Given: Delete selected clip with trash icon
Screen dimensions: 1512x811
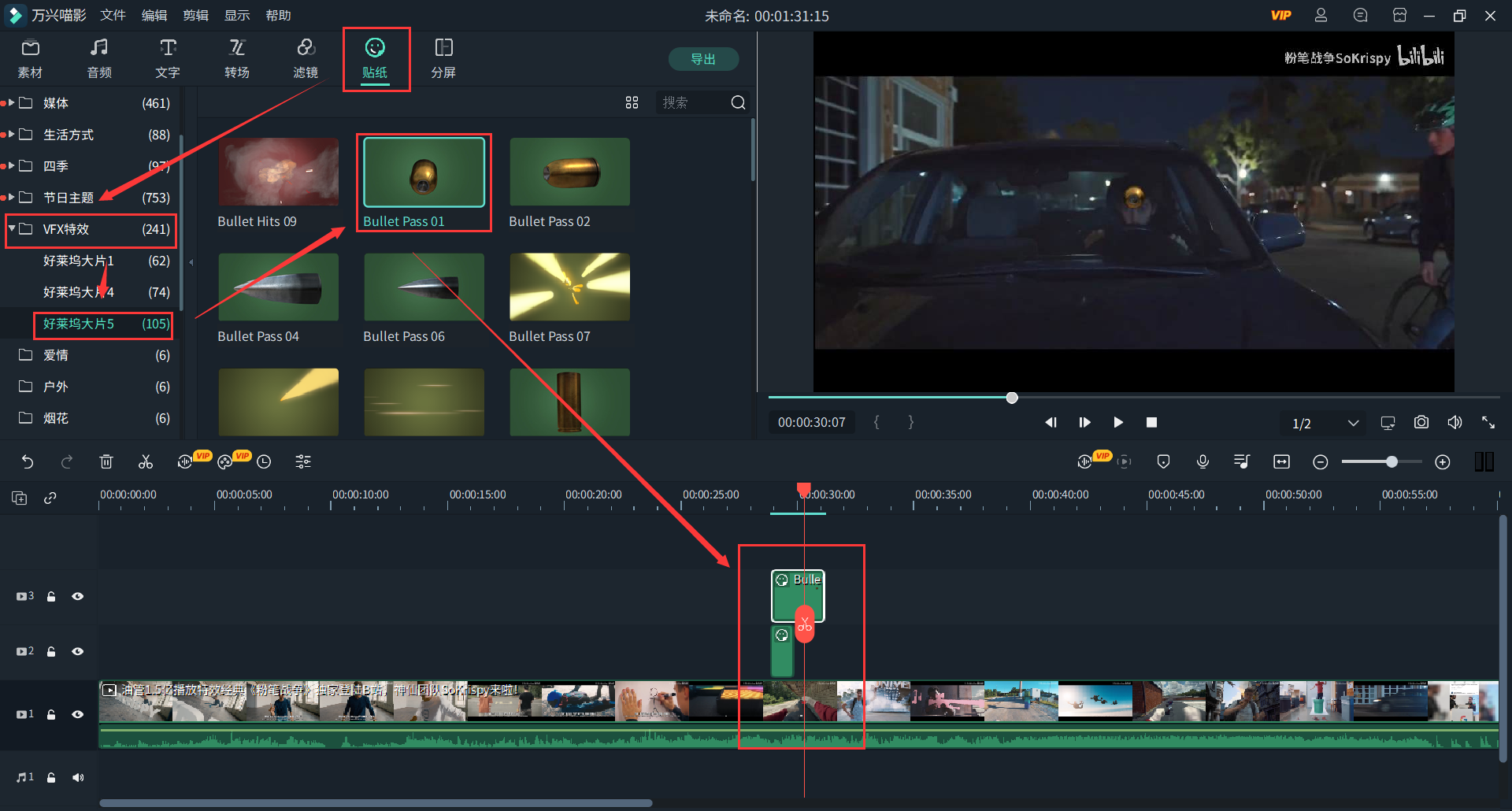Looking at the screenshot, I should [106, 462].
